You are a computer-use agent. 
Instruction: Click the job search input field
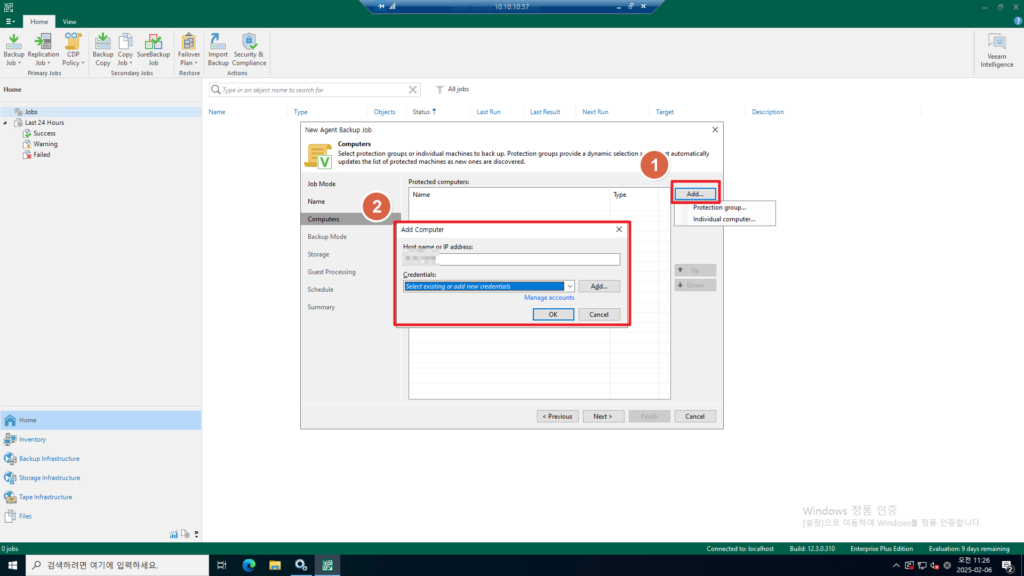click(313, 89)
